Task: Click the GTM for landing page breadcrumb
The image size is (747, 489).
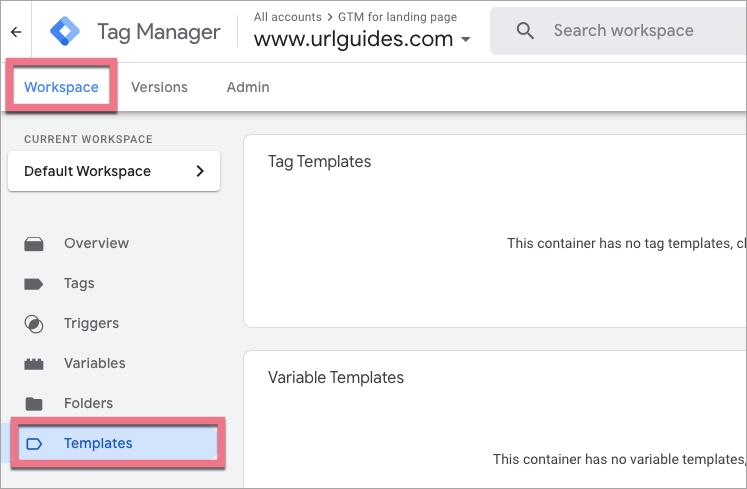Action: [x=397, y=17]
